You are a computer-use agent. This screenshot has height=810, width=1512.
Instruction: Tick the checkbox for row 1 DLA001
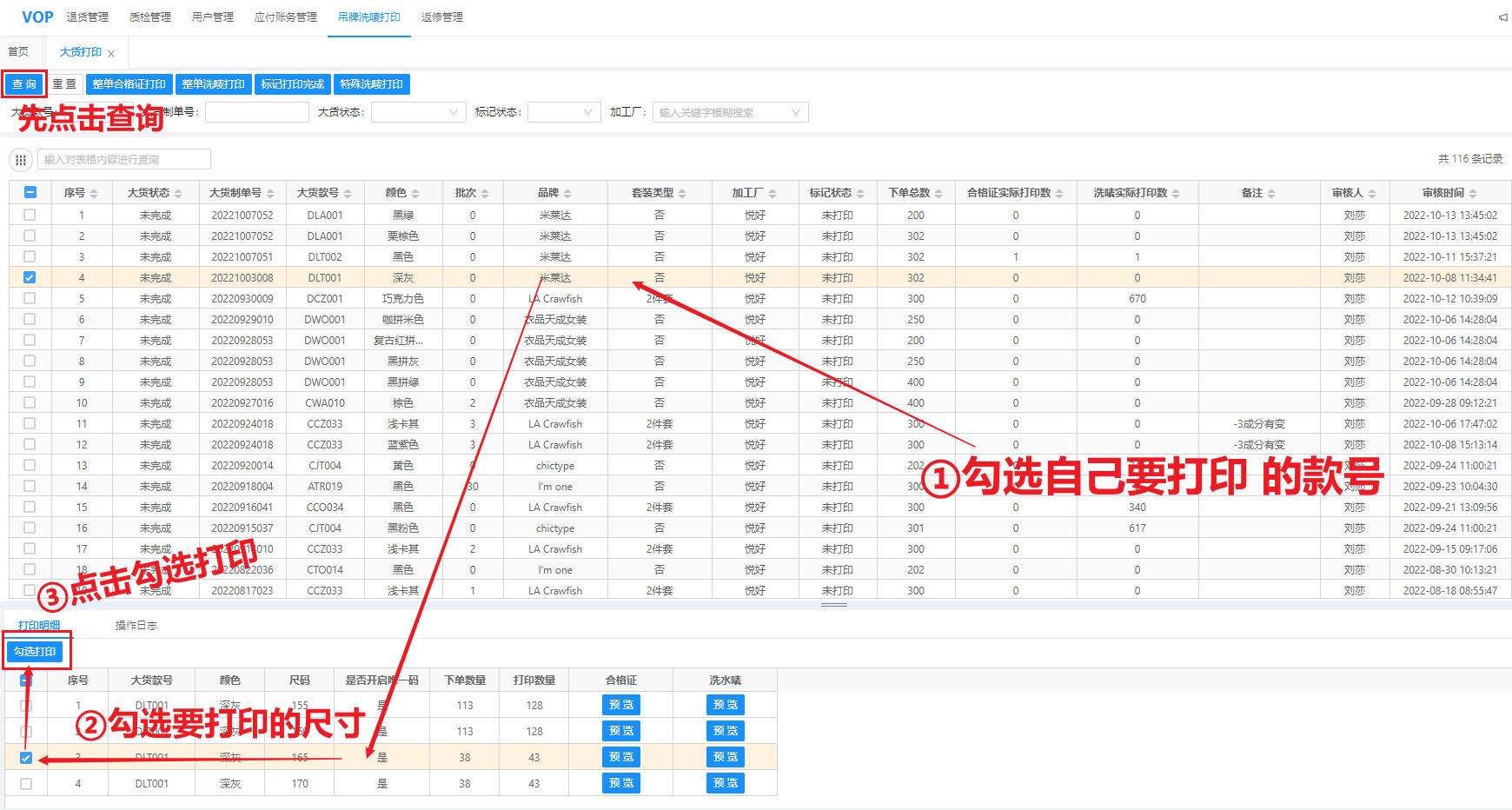(x=30, y=215)
